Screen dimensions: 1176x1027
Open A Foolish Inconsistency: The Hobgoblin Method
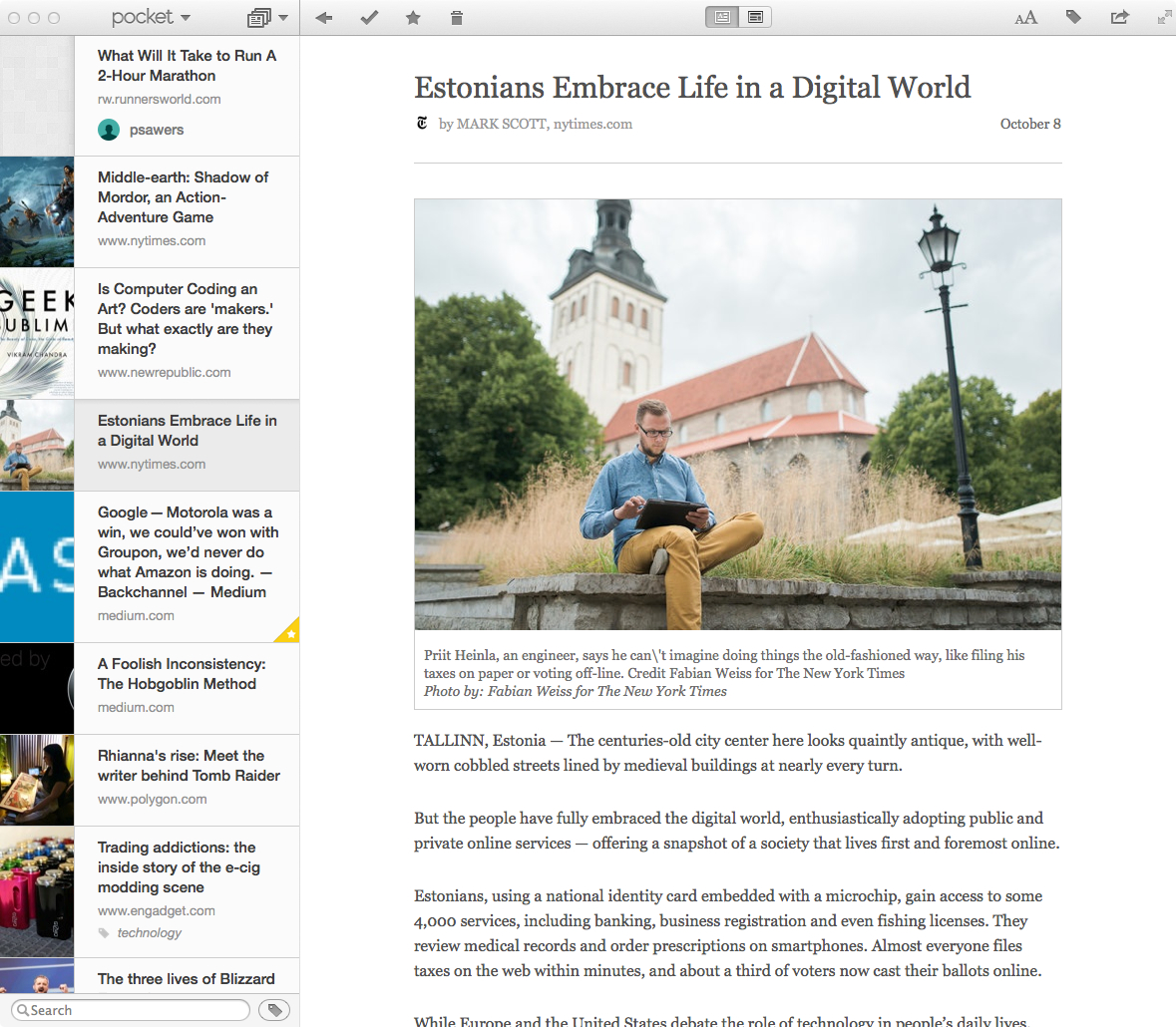[150, 688]
